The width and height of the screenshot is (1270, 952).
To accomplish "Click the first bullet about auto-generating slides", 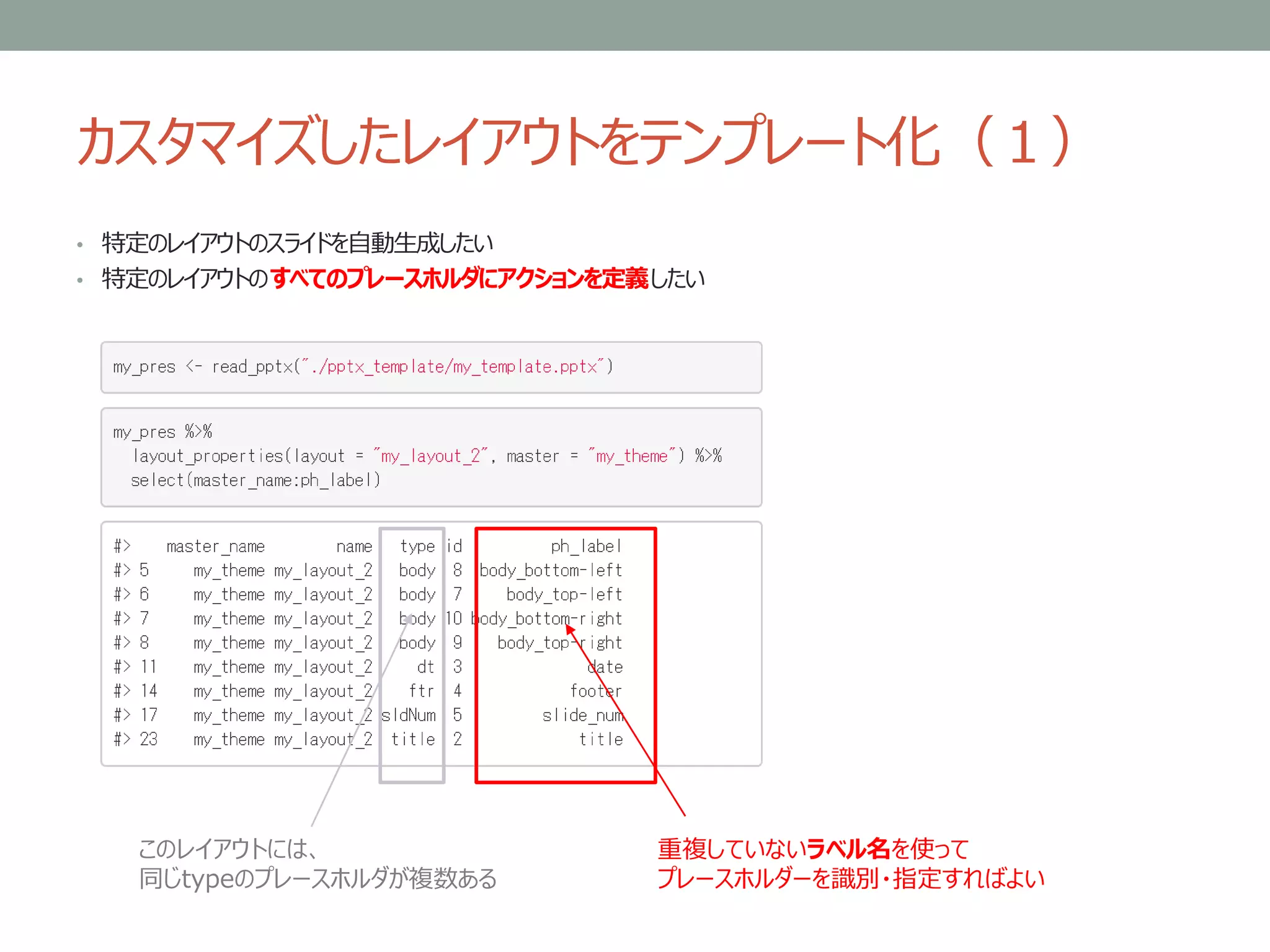I will [x=296, y=242].
